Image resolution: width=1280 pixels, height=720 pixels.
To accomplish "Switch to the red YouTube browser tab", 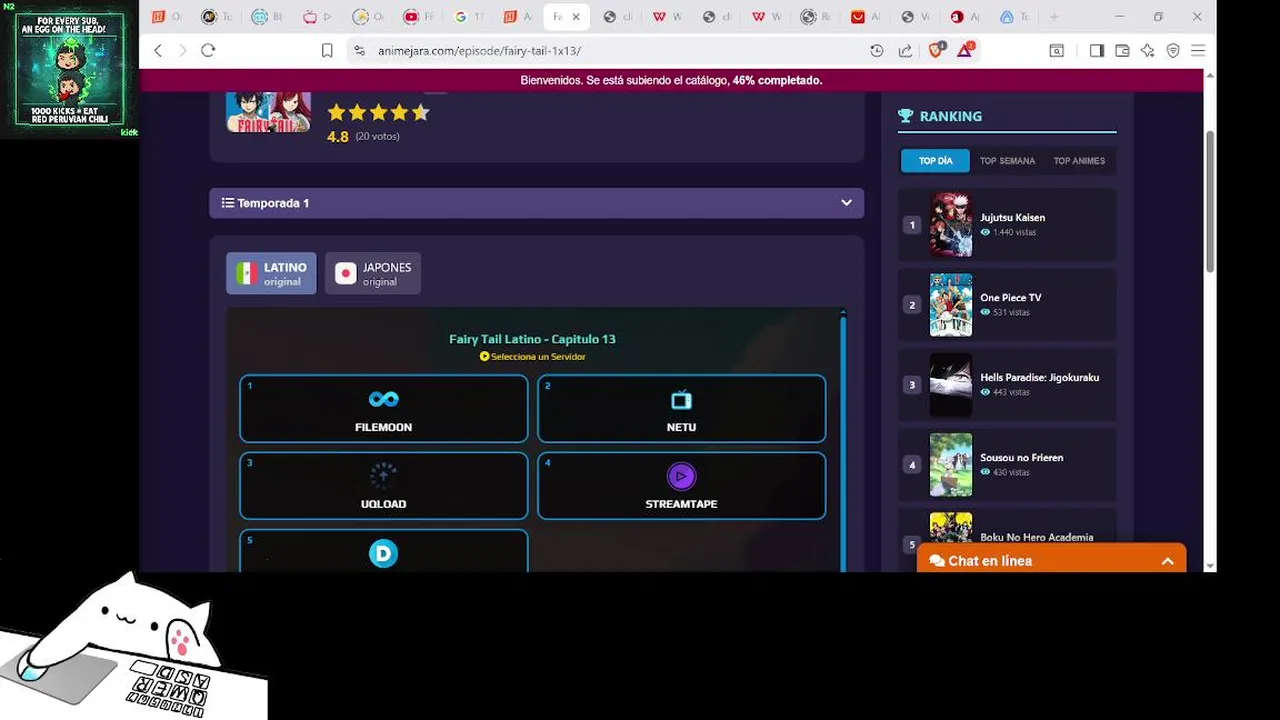I will (418, 17).
